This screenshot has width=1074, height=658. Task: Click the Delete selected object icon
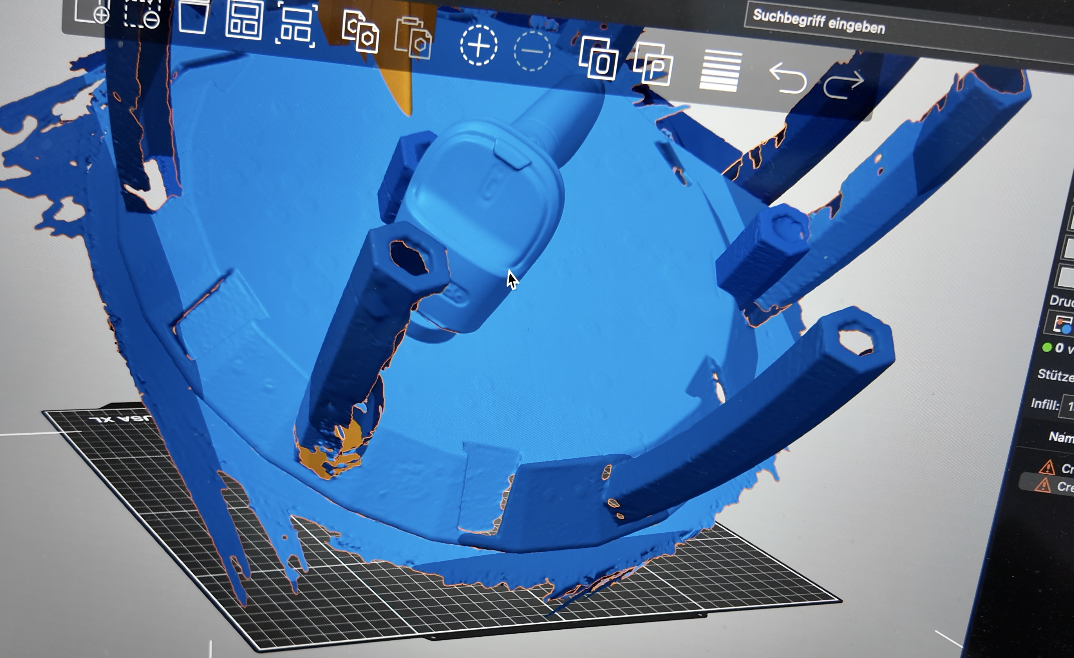[142, 14]
